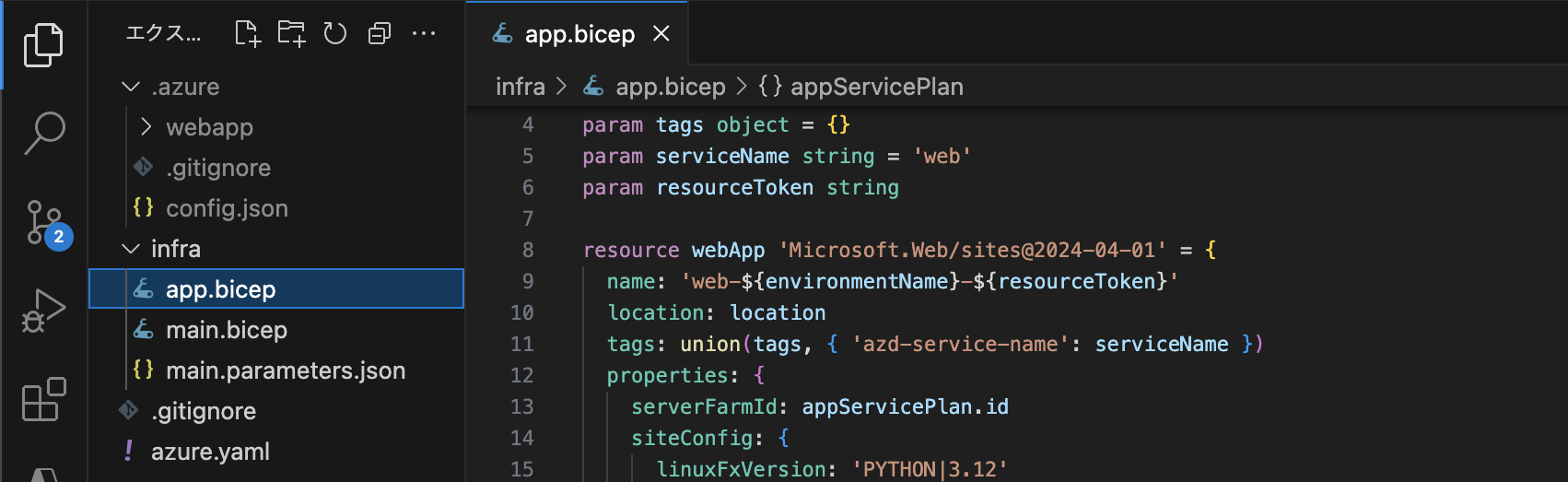The width and height of the screenshot is (1568, 482).
Task: Click app.bicep breadcrumb segment
Action: (x=655, y=87)
